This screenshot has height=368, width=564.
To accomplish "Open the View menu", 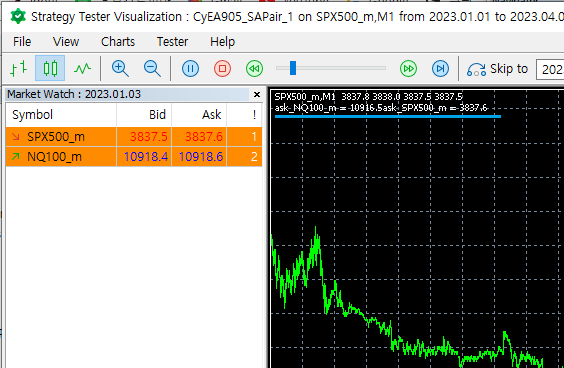I will pyautogui.click(x=66, y=42).
